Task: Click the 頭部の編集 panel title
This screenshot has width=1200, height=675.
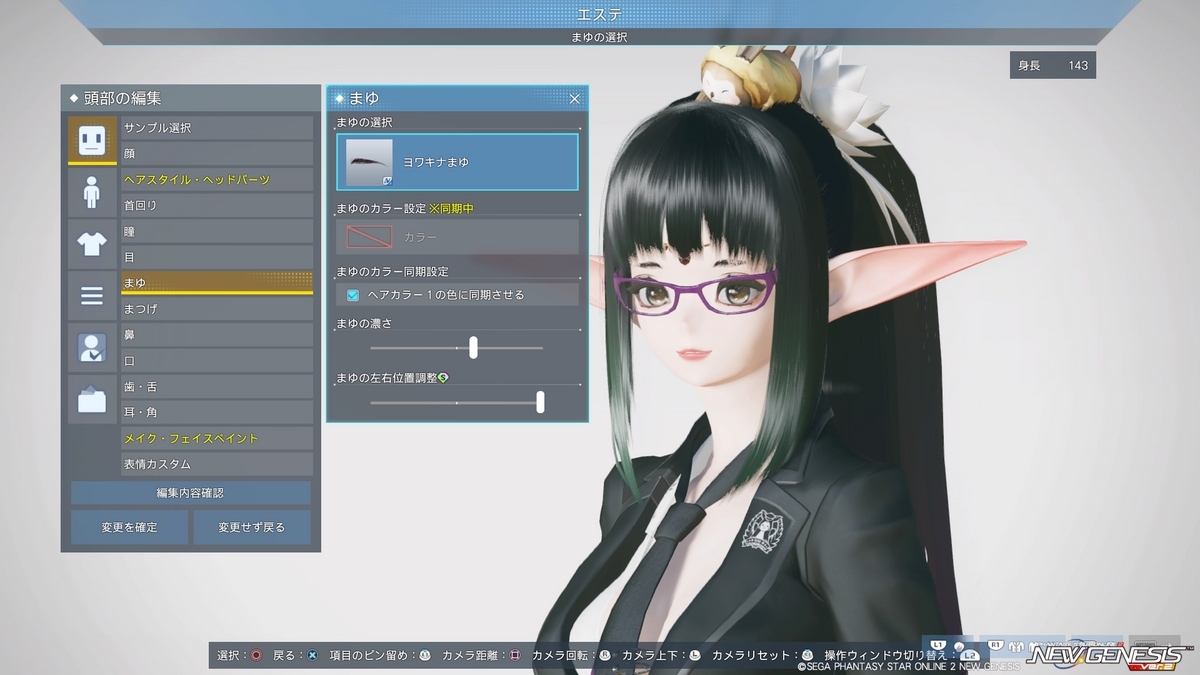Action: pyautogui.click(x=121, y=98)
